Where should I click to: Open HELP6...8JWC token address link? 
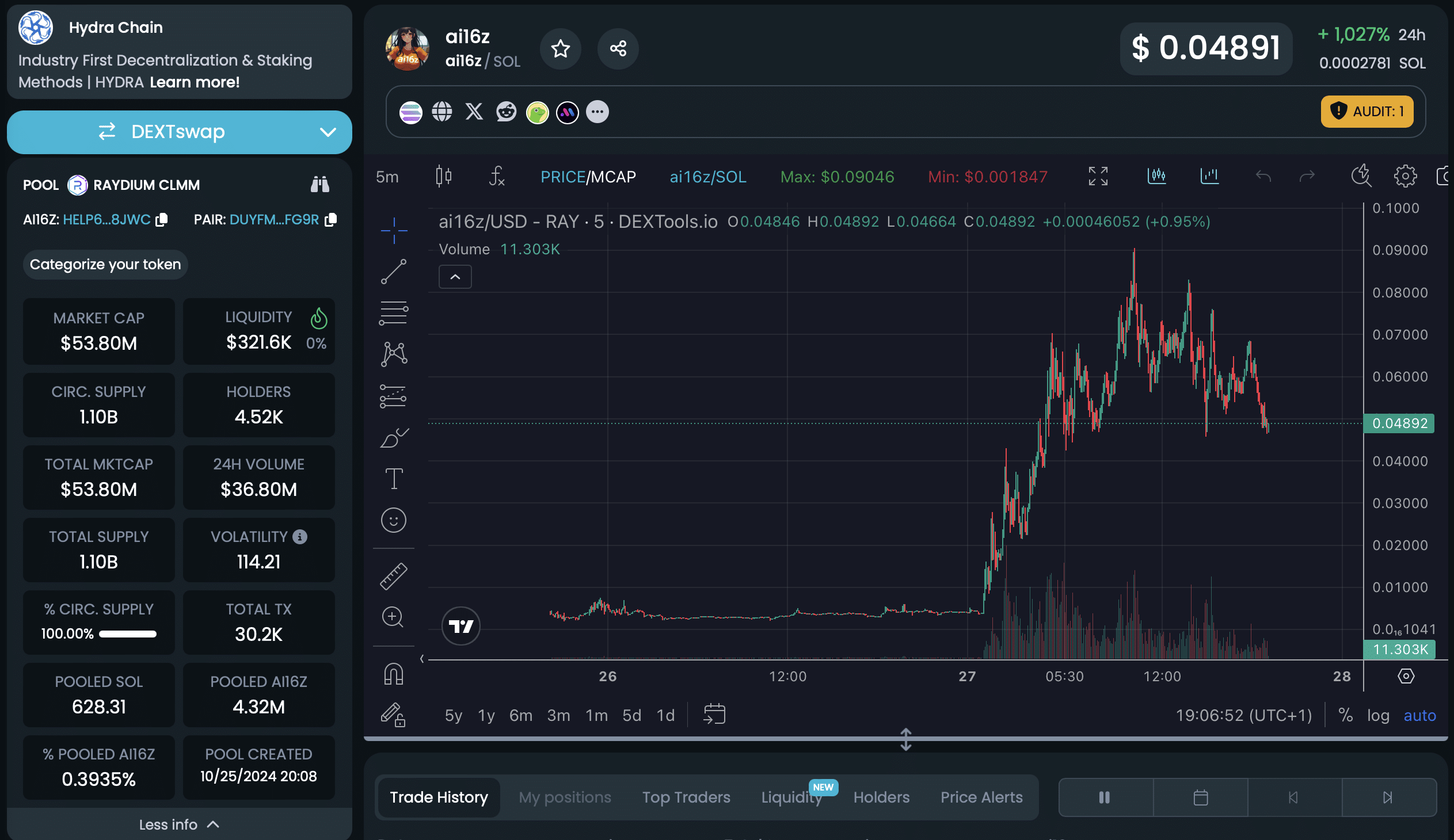(x=106, y=220)
